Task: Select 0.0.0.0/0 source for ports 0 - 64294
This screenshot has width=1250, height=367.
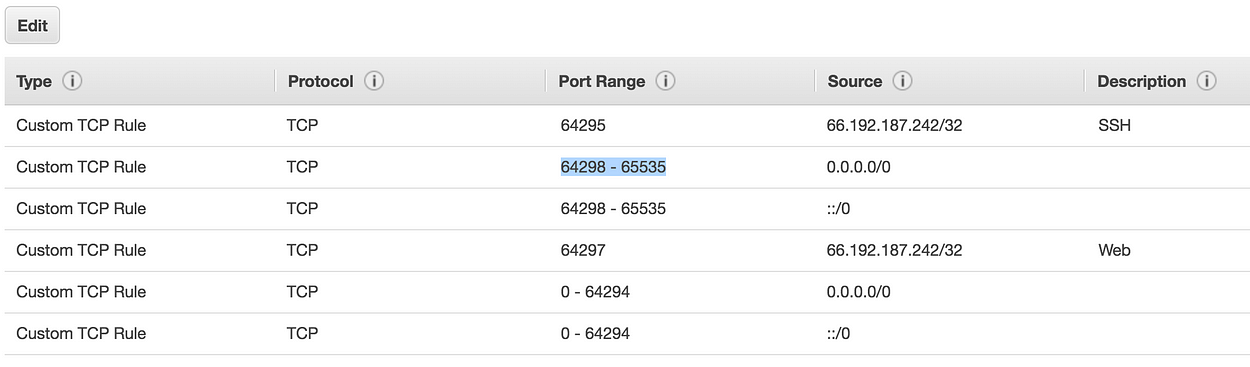Action: (858, 291)
